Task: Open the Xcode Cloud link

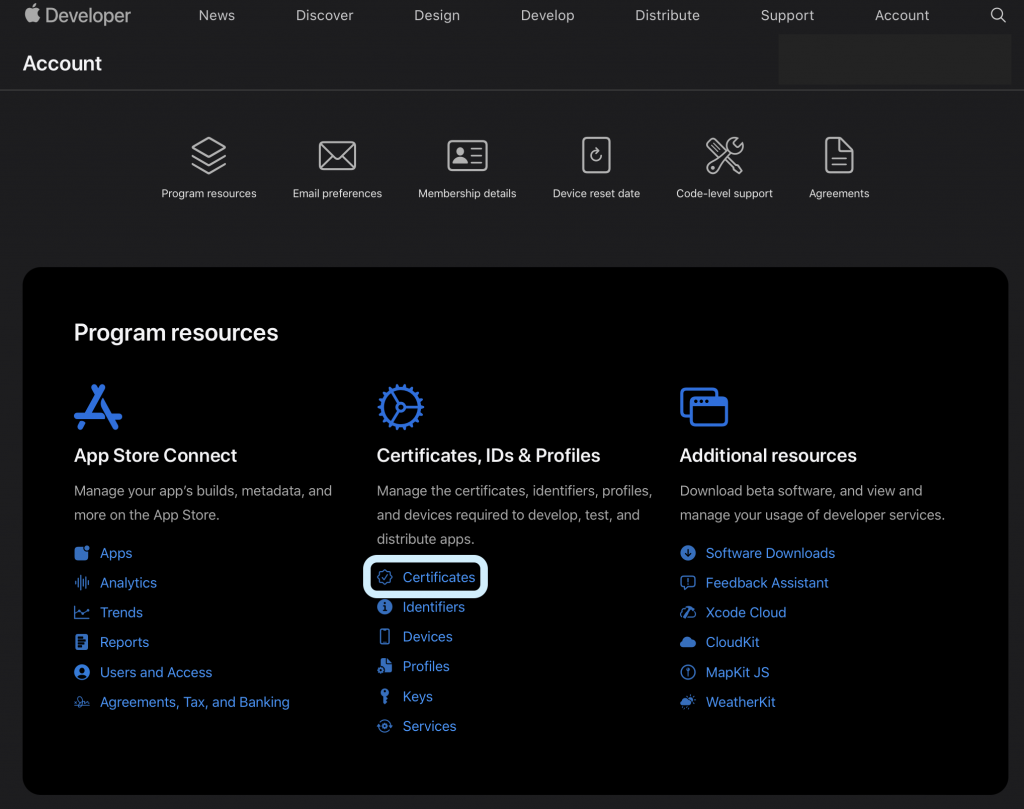Action: pyautogui.click(x=746, y=612)
